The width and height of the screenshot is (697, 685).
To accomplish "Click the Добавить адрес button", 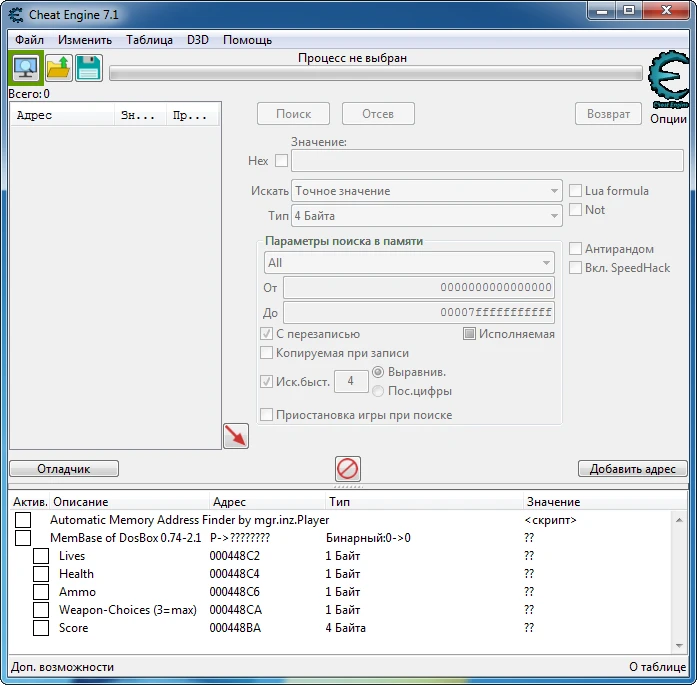I will point(632,469).
